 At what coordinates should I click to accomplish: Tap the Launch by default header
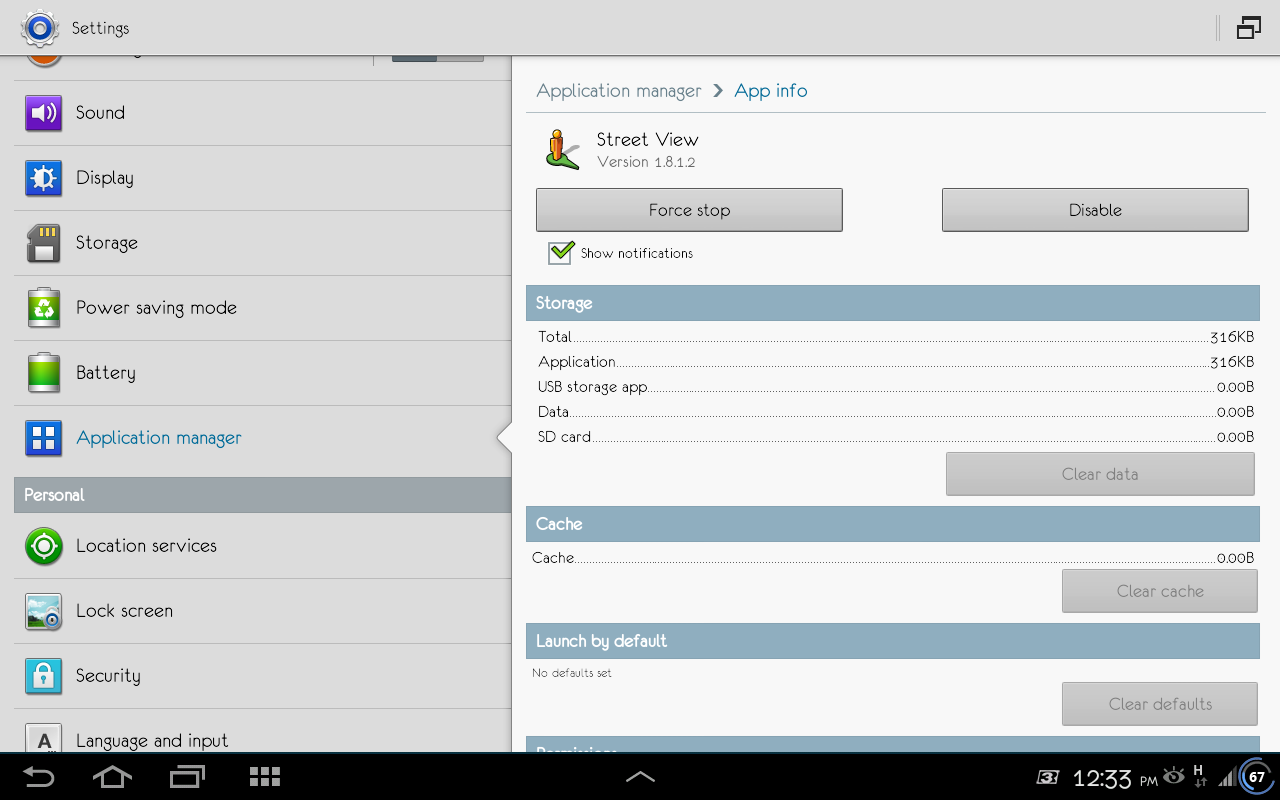click(x=893, y=641)
